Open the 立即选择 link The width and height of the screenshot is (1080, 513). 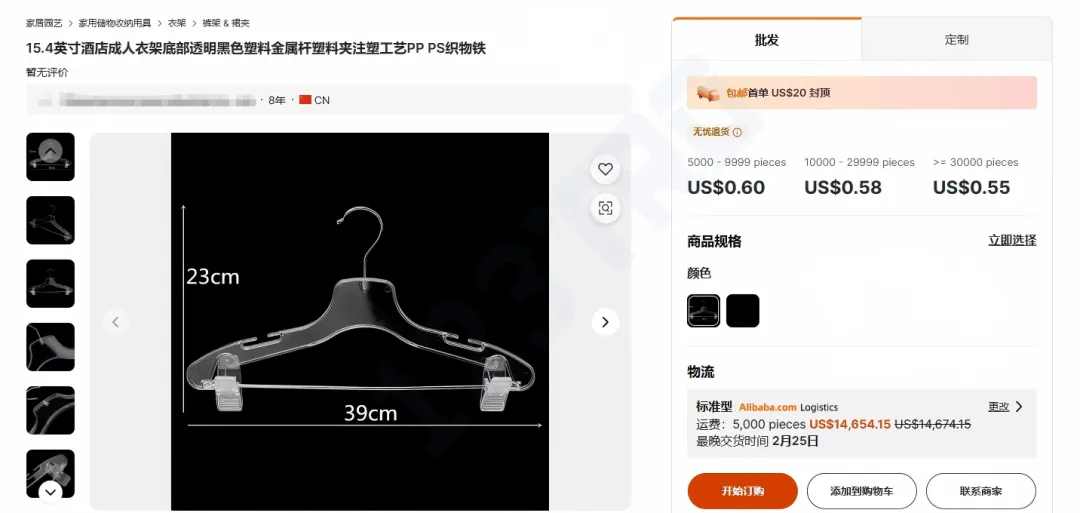pyautogui.click(x=1012, y=240)
